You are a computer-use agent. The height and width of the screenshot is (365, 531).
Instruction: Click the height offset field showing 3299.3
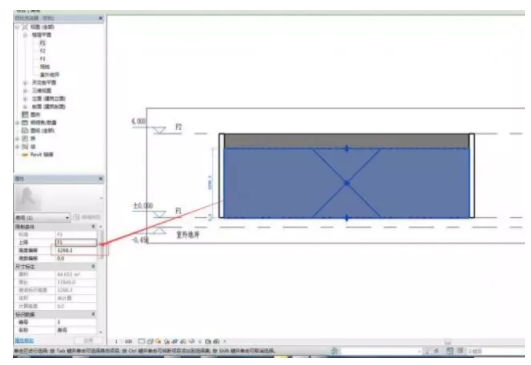point(76,251)
